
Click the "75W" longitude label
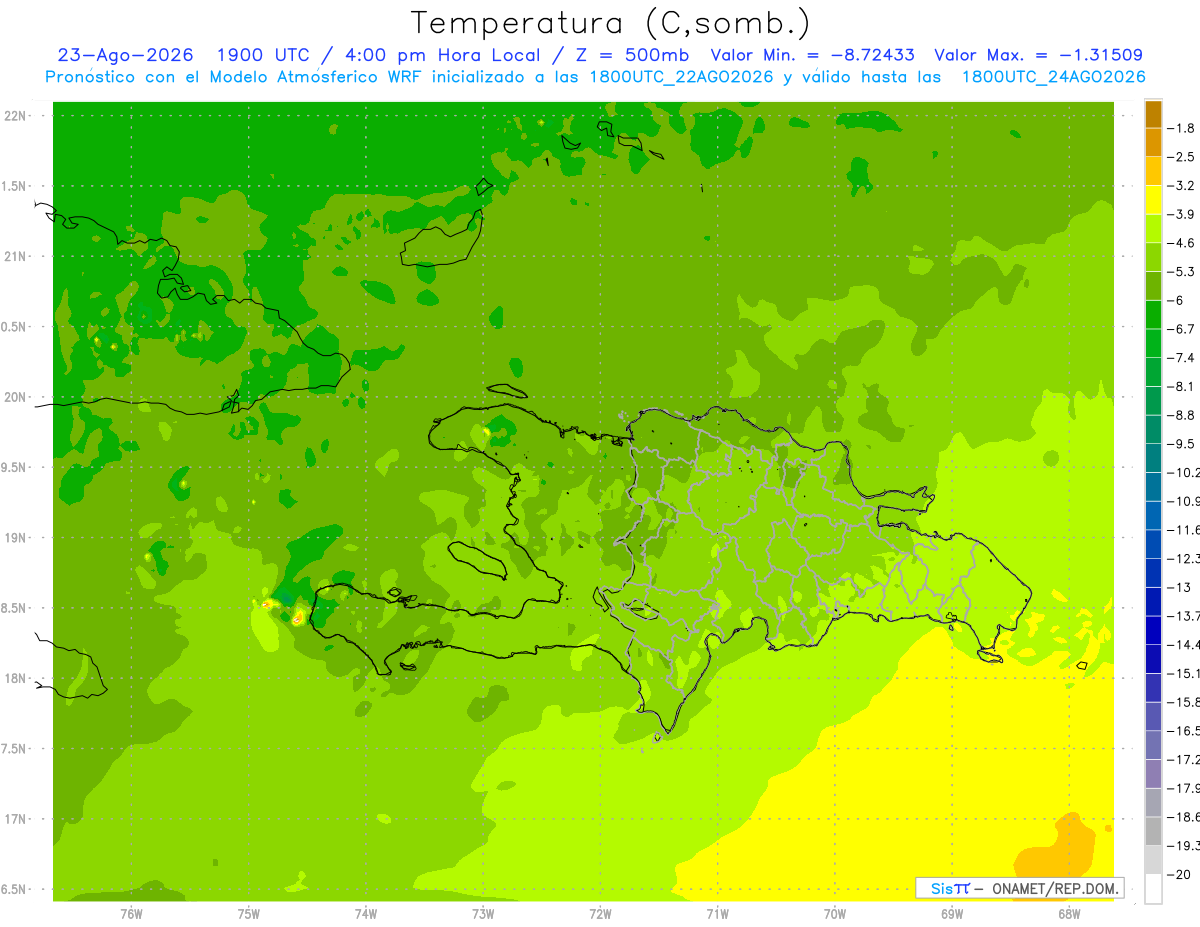248,914
